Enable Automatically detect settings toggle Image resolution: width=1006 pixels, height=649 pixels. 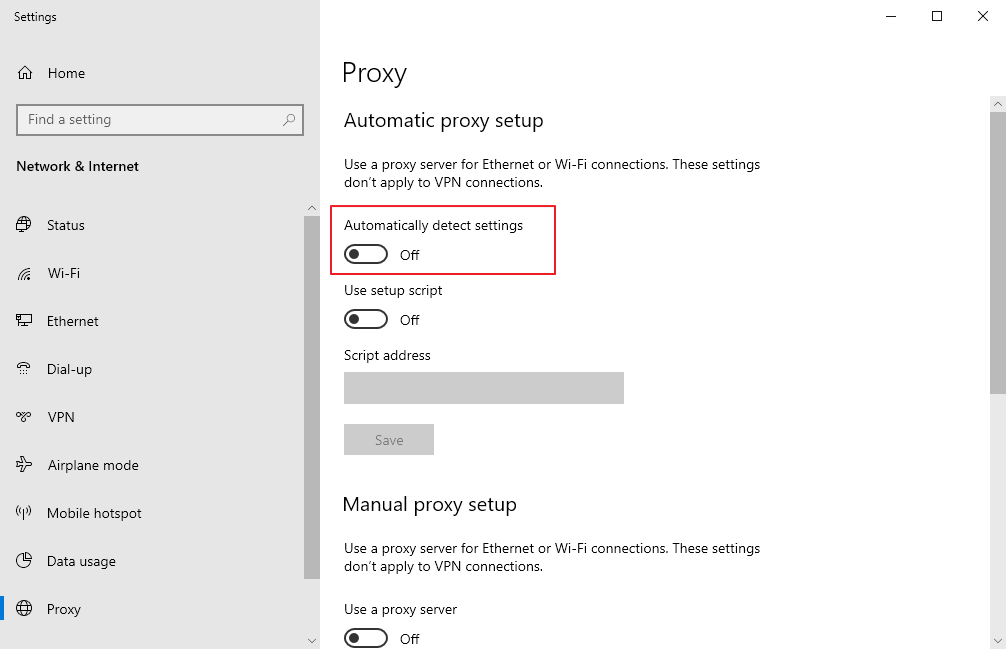click(x=365, y=255)
